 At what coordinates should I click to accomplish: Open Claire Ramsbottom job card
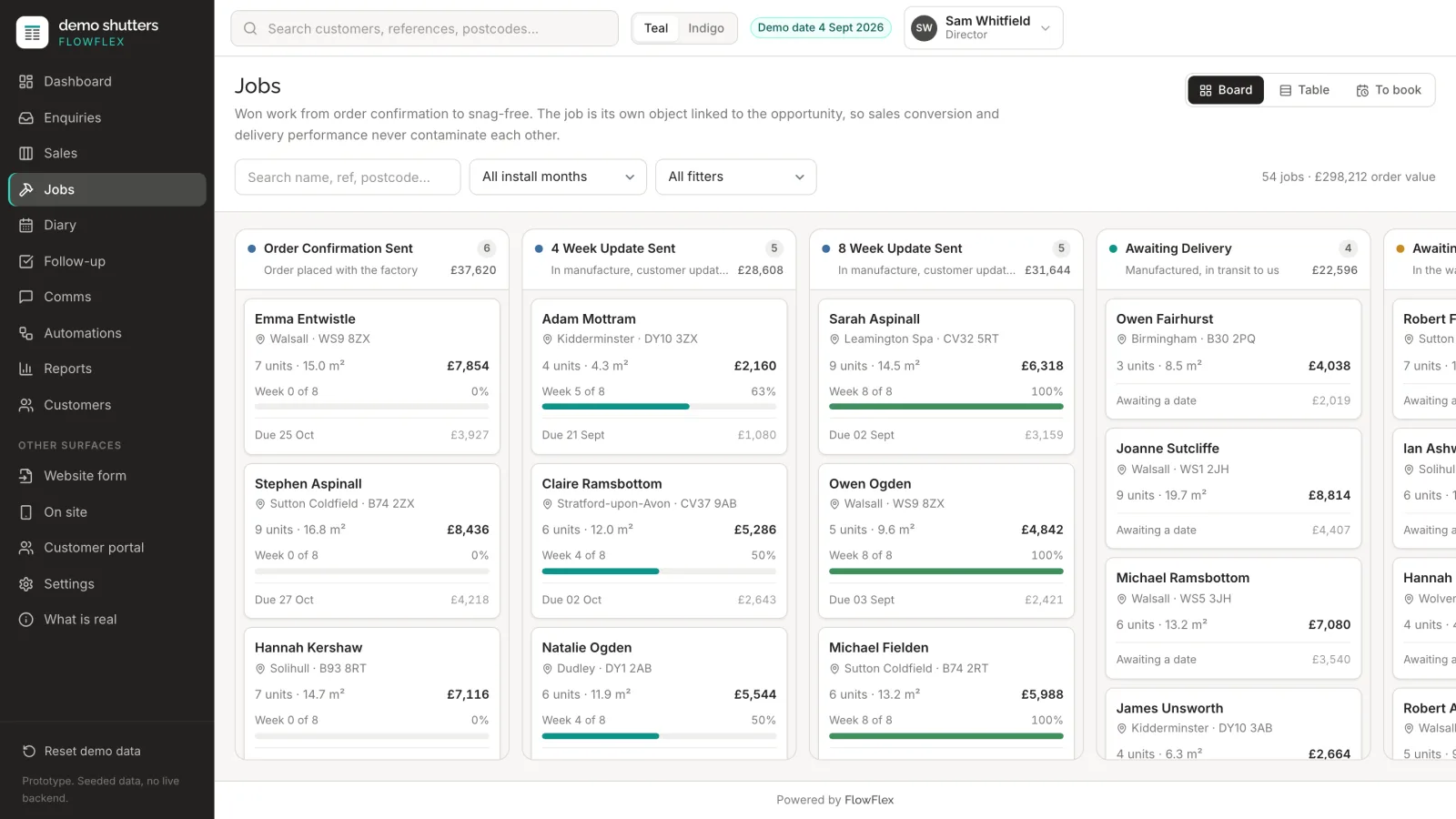659,541
